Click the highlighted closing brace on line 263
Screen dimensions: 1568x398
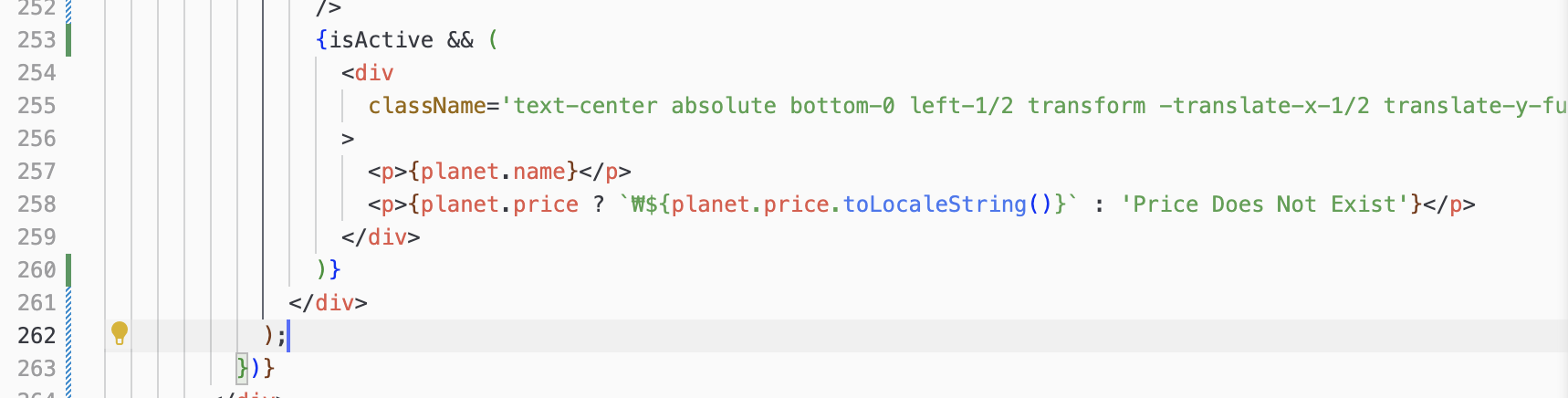click(x=242, y=369)
